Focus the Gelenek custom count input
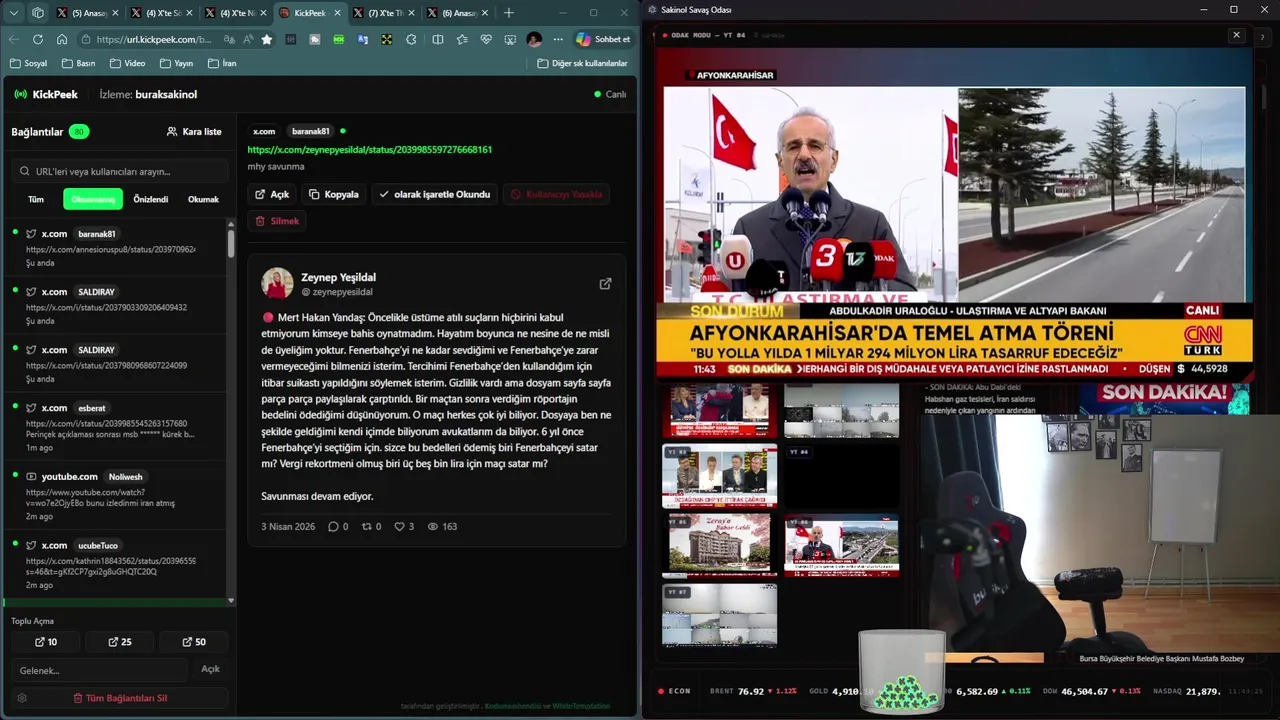 99,670
